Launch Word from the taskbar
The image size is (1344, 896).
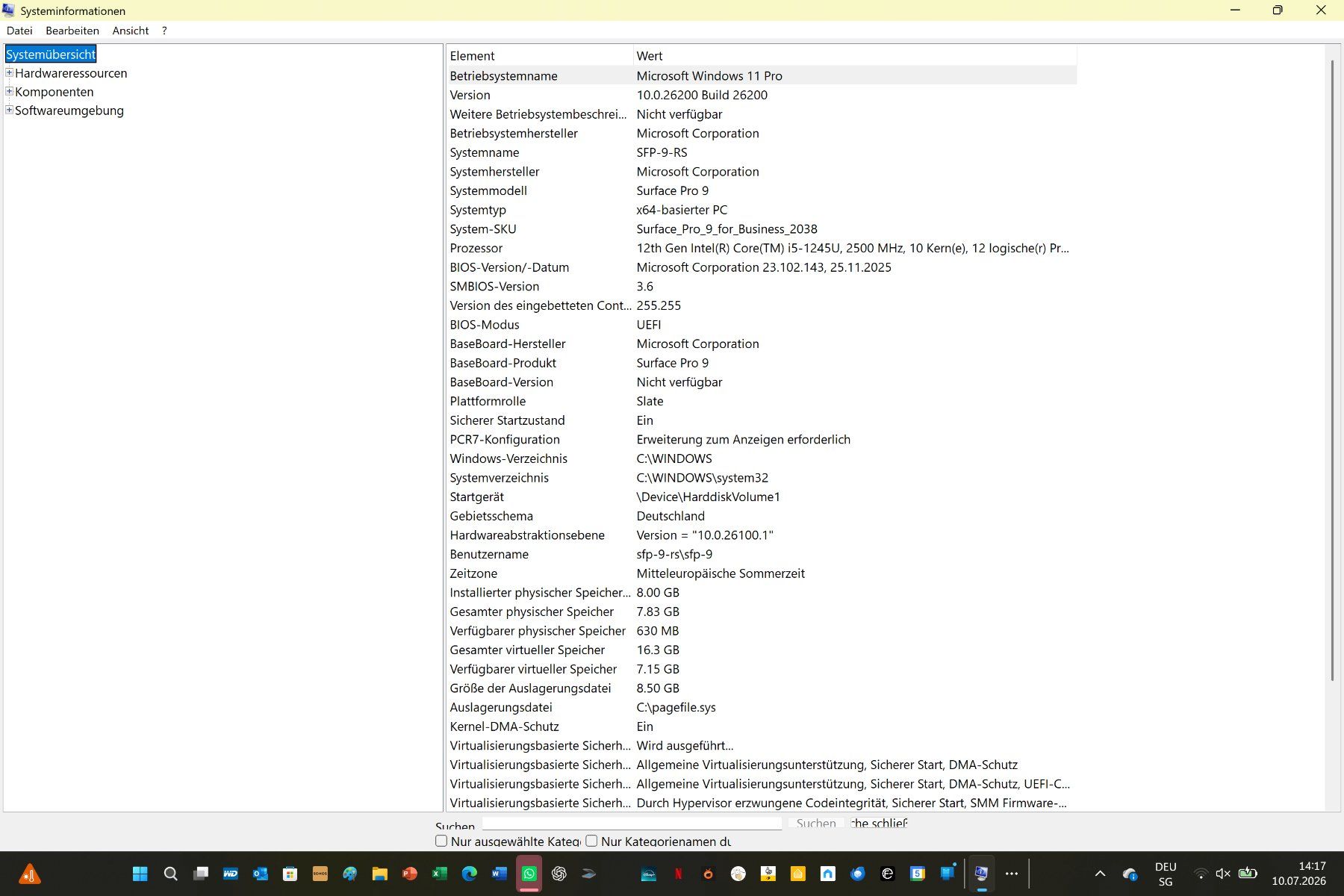(499, 874)
